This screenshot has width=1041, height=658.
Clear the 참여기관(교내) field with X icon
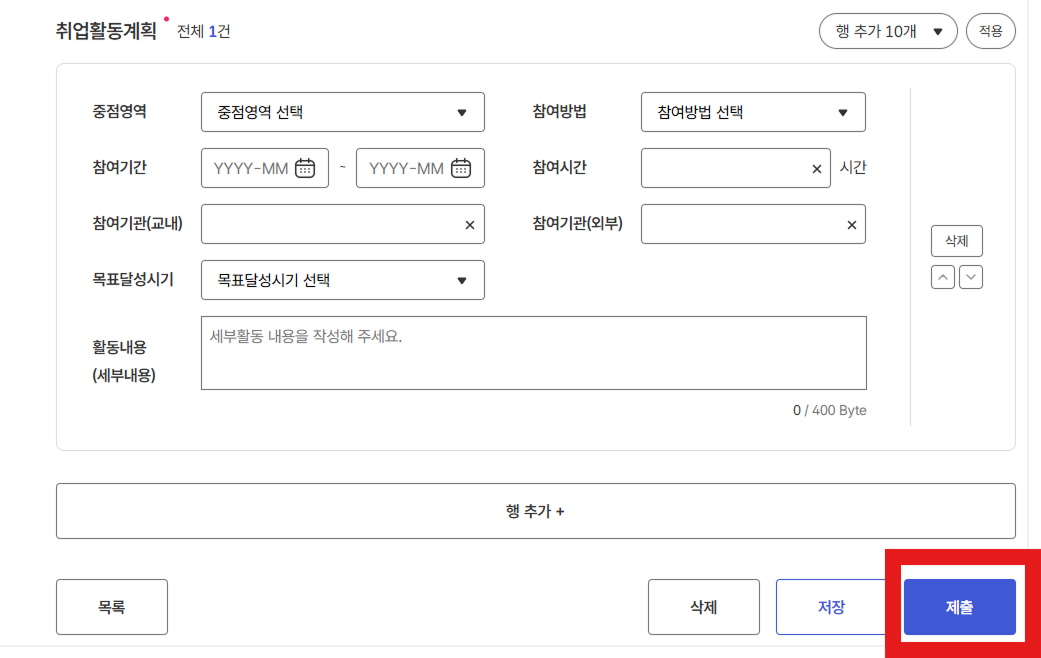[470, 225]
